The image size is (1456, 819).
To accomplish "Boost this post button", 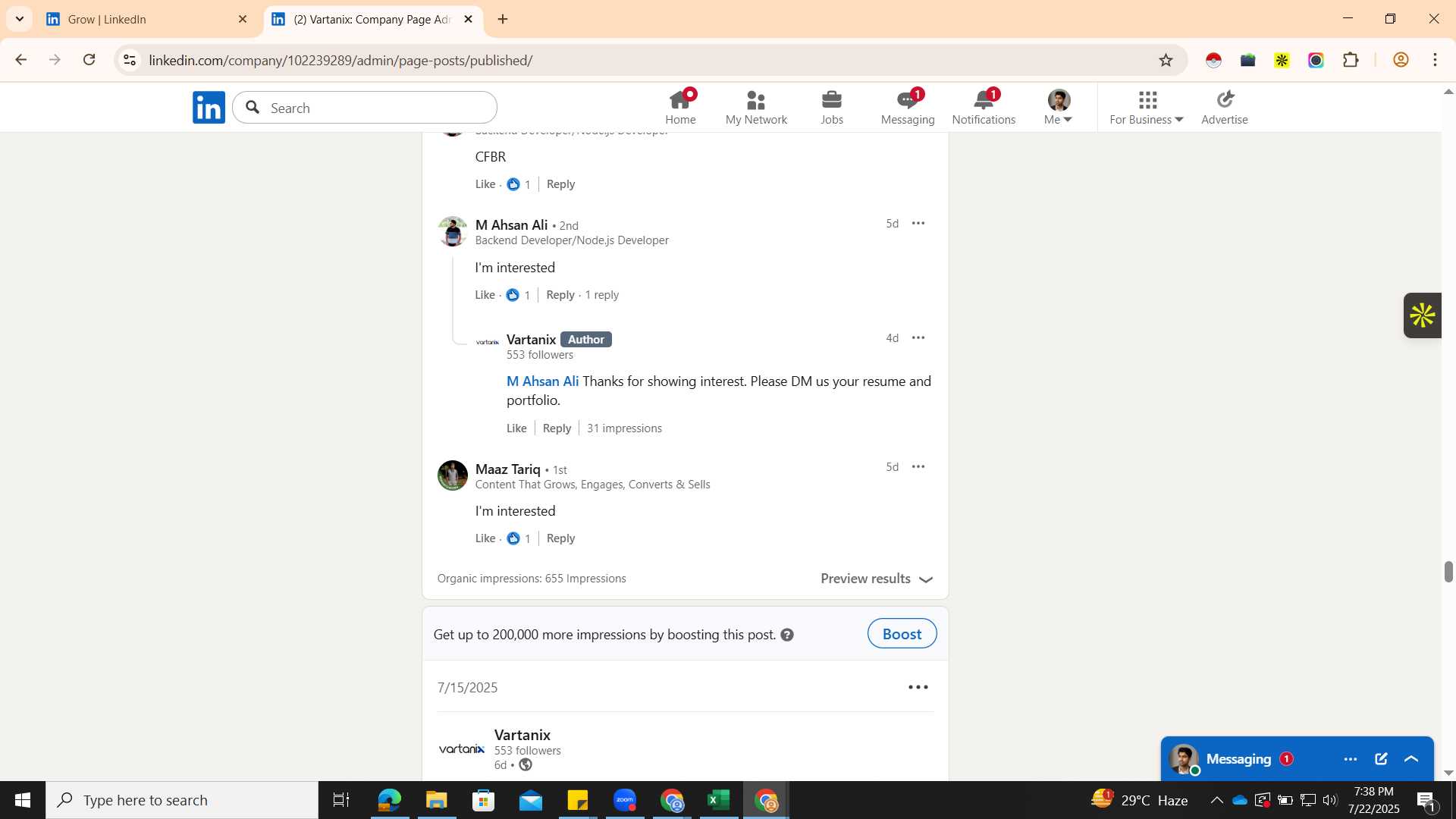I will click(x=902, y=634).
